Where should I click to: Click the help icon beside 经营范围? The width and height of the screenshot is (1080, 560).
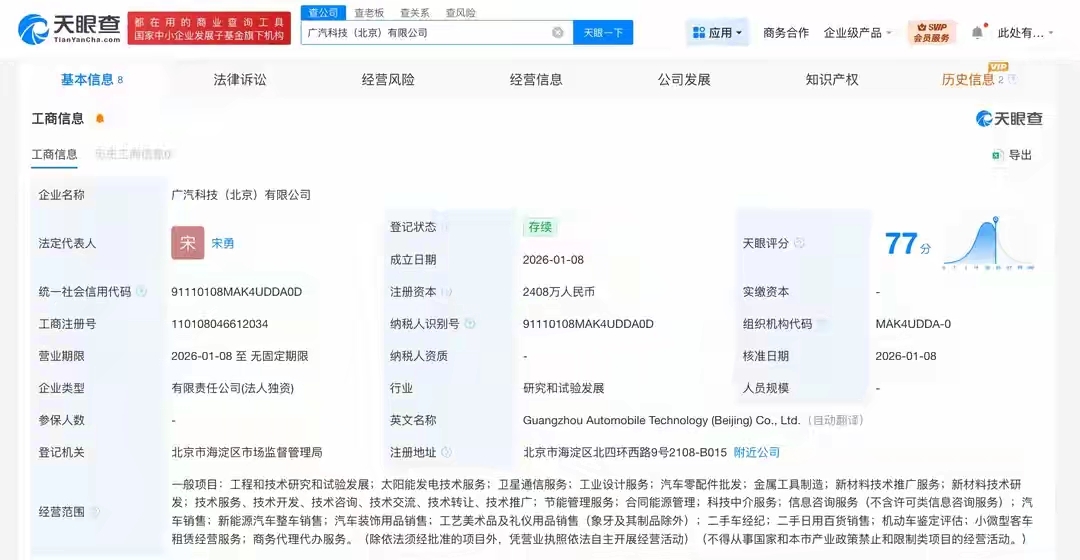pos(95,512)
